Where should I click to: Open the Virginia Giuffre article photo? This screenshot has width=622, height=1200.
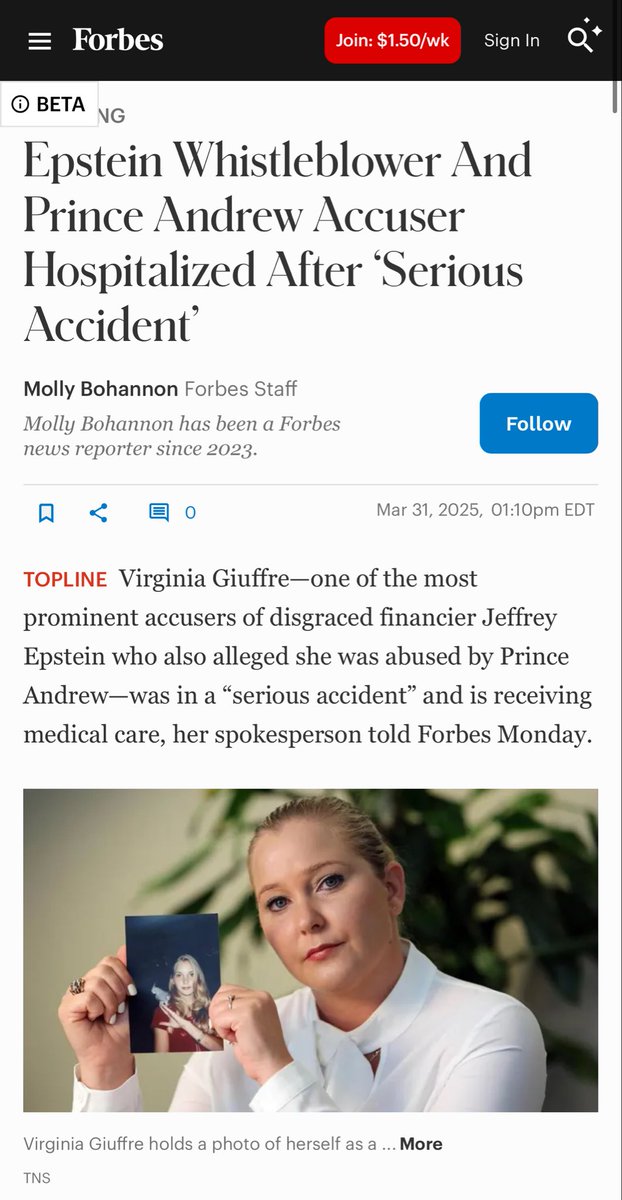(310, 950)
